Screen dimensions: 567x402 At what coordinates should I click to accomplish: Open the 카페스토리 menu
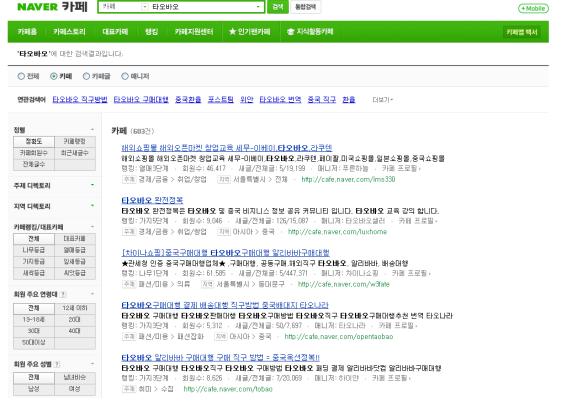pyautogui.click(x=69, y=32)
